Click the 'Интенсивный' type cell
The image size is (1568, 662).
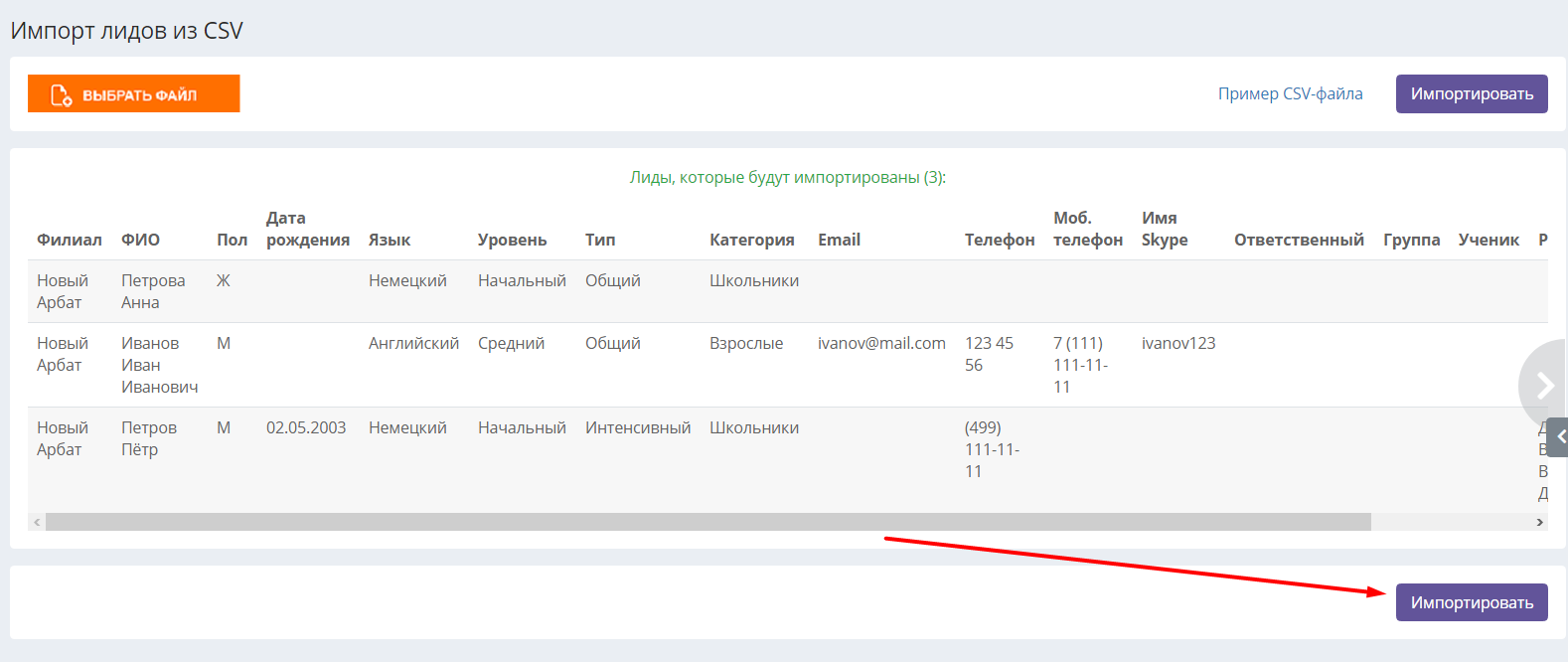tap(638, 427)
